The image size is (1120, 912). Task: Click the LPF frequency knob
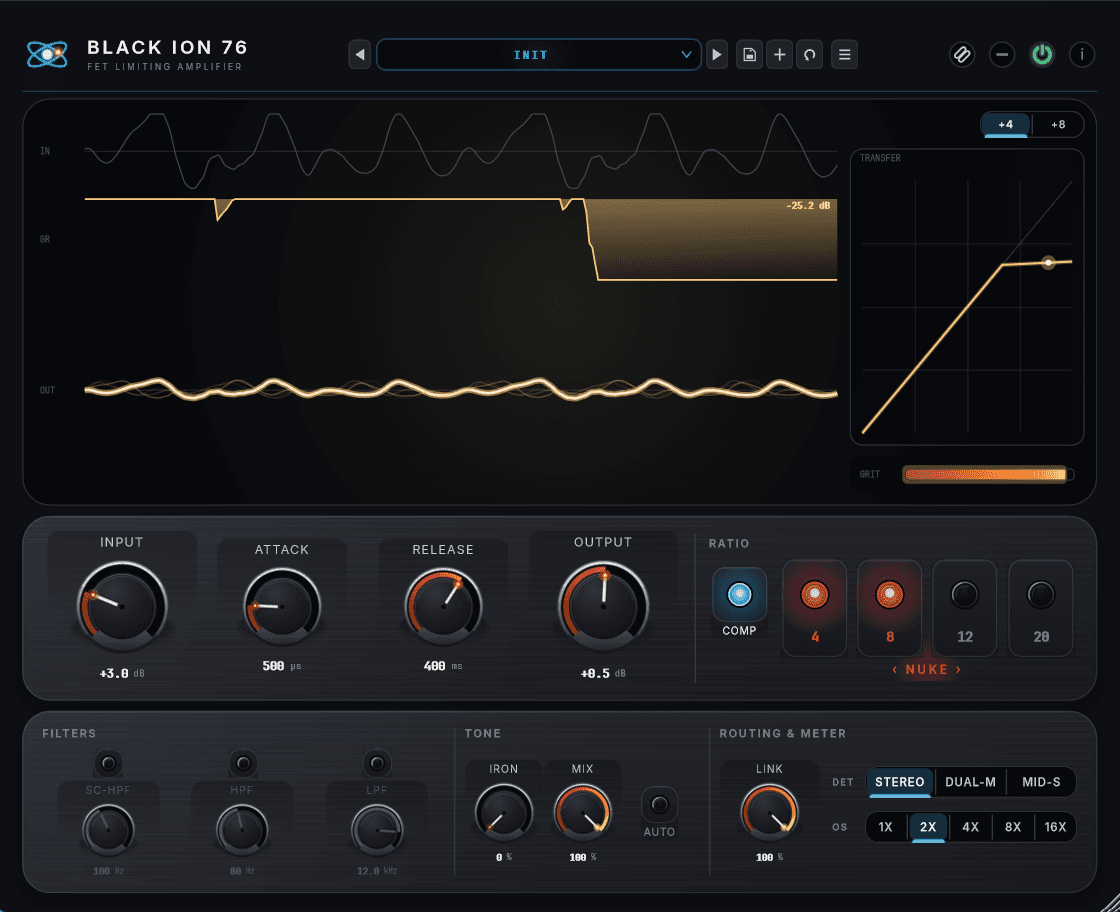click(x=376, y=830)
